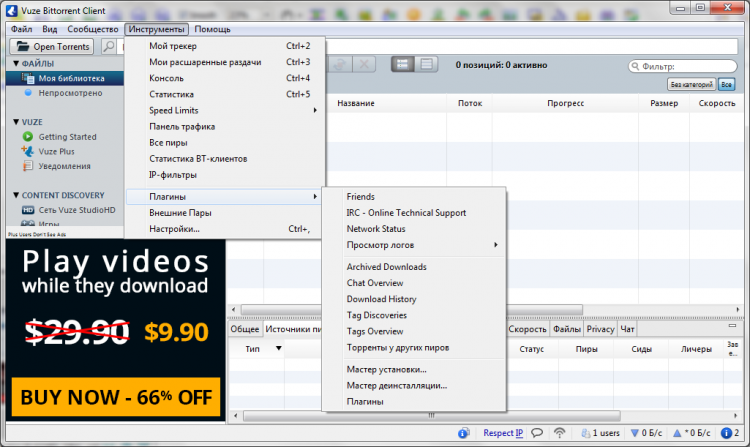Open Vuze Plus in the sidebar

click(x=56, y=152)
